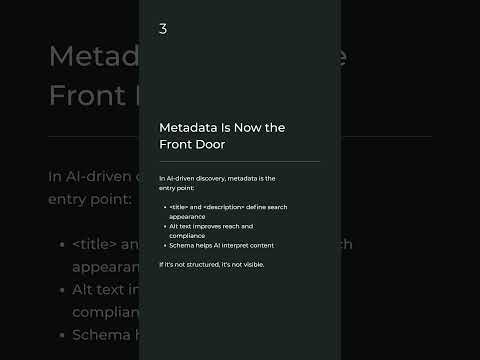Viewport: 480px width, 360px height.
Task: Click the background divider line on left side
Action: tap(94, 136)
